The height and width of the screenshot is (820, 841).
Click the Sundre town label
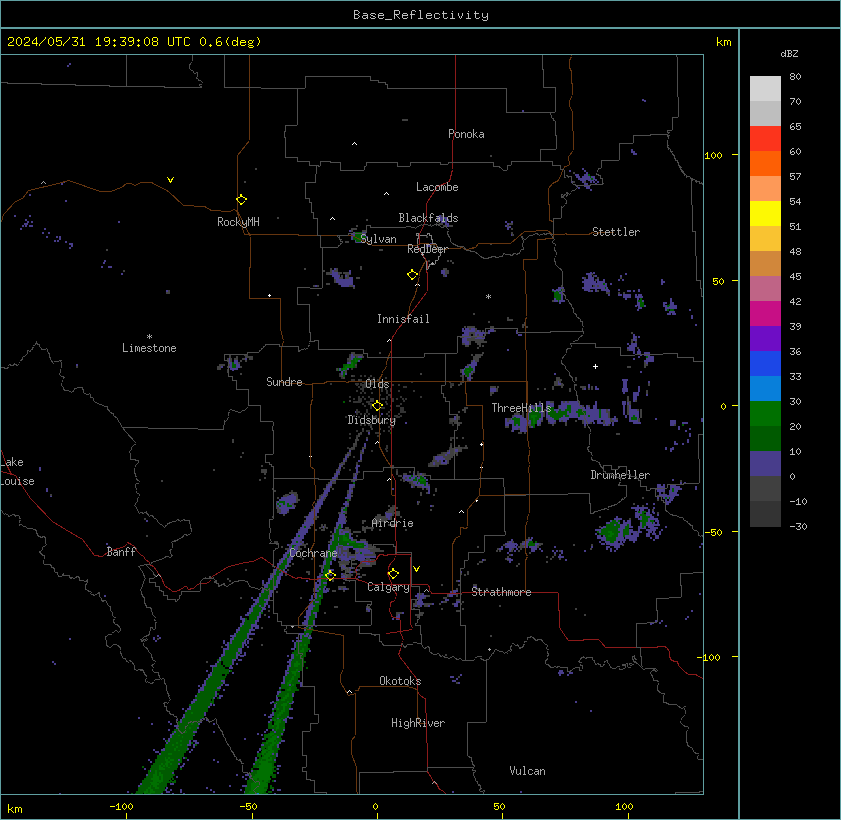284,382
